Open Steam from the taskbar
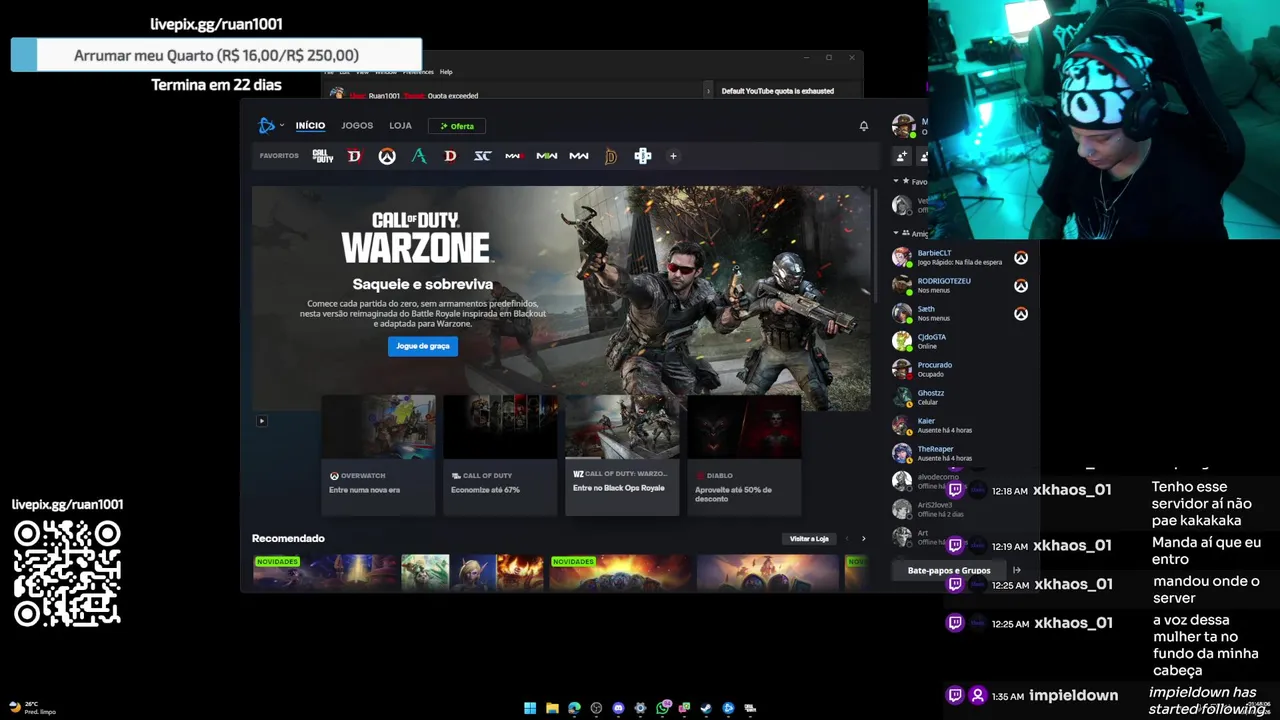This screenshot has width=1280, height=720. tap(706, 708)
